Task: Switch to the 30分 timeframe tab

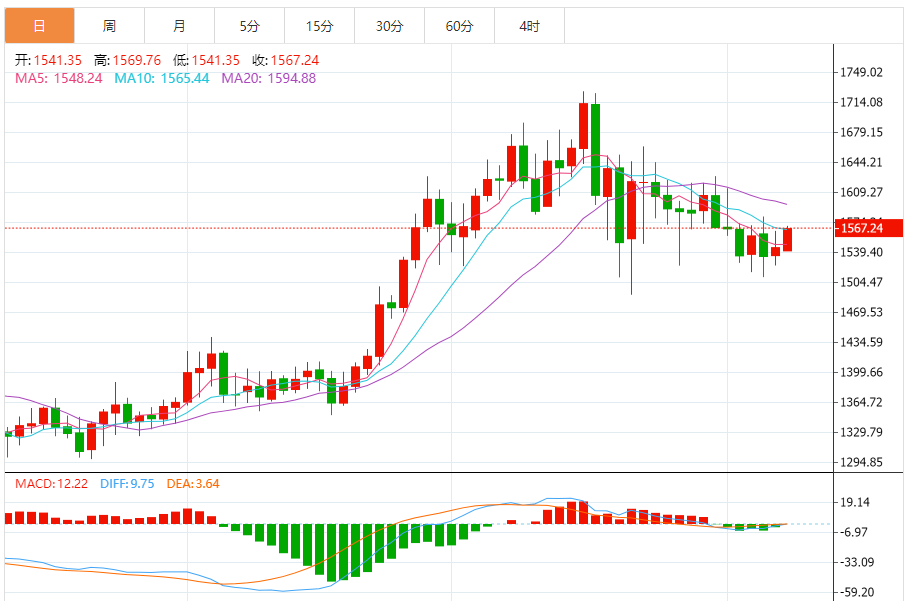Action: click(x=389, y=26)
